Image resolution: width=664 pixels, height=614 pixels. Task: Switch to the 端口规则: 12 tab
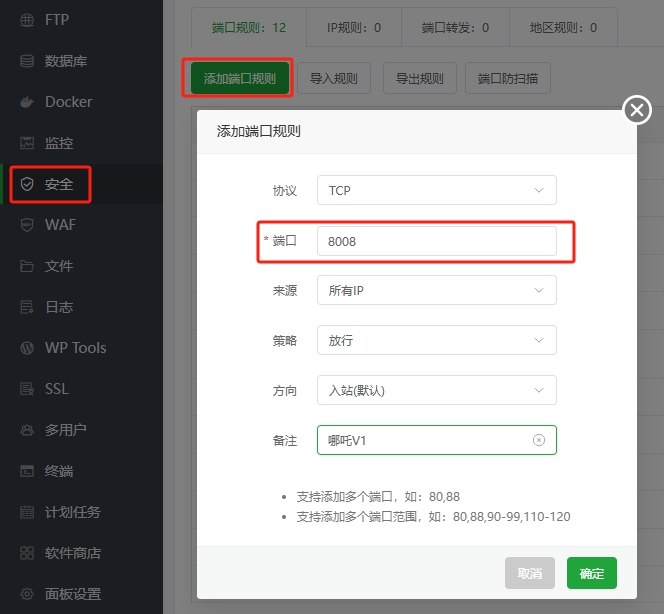point(249,28)
